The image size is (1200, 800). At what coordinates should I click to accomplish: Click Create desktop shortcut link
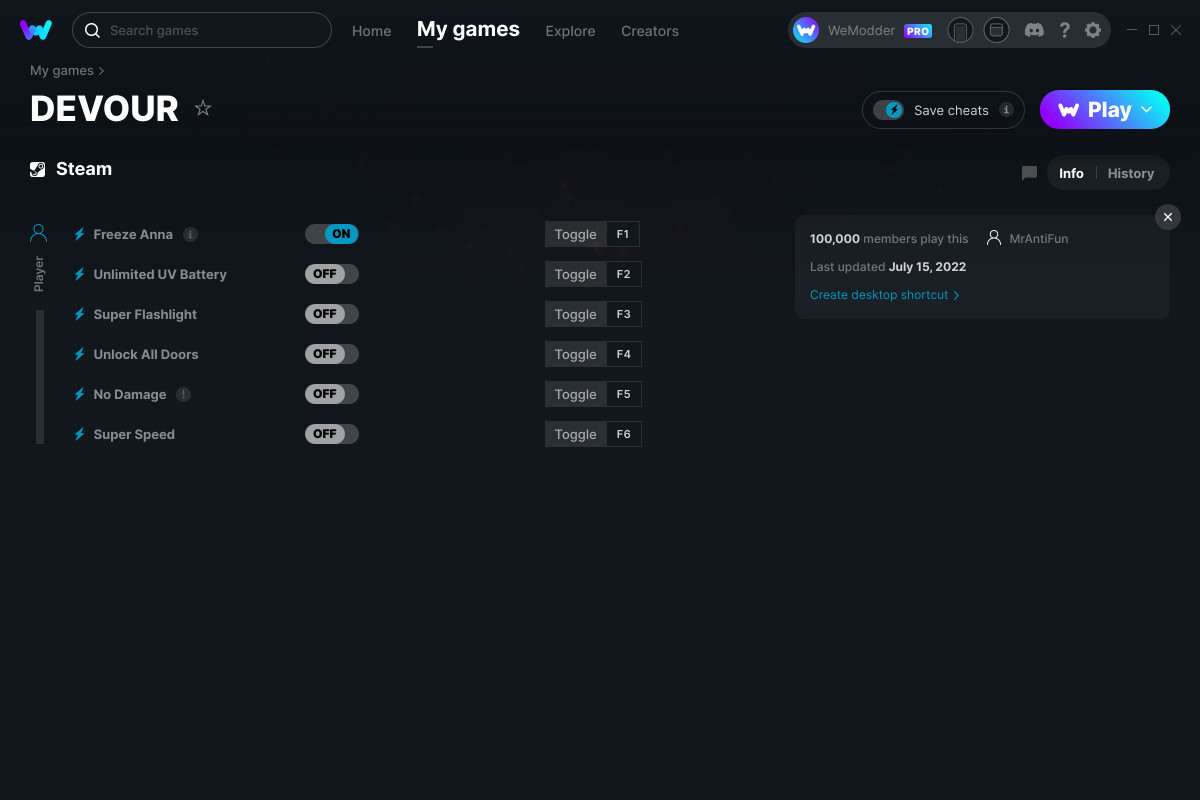coord(885,295)
